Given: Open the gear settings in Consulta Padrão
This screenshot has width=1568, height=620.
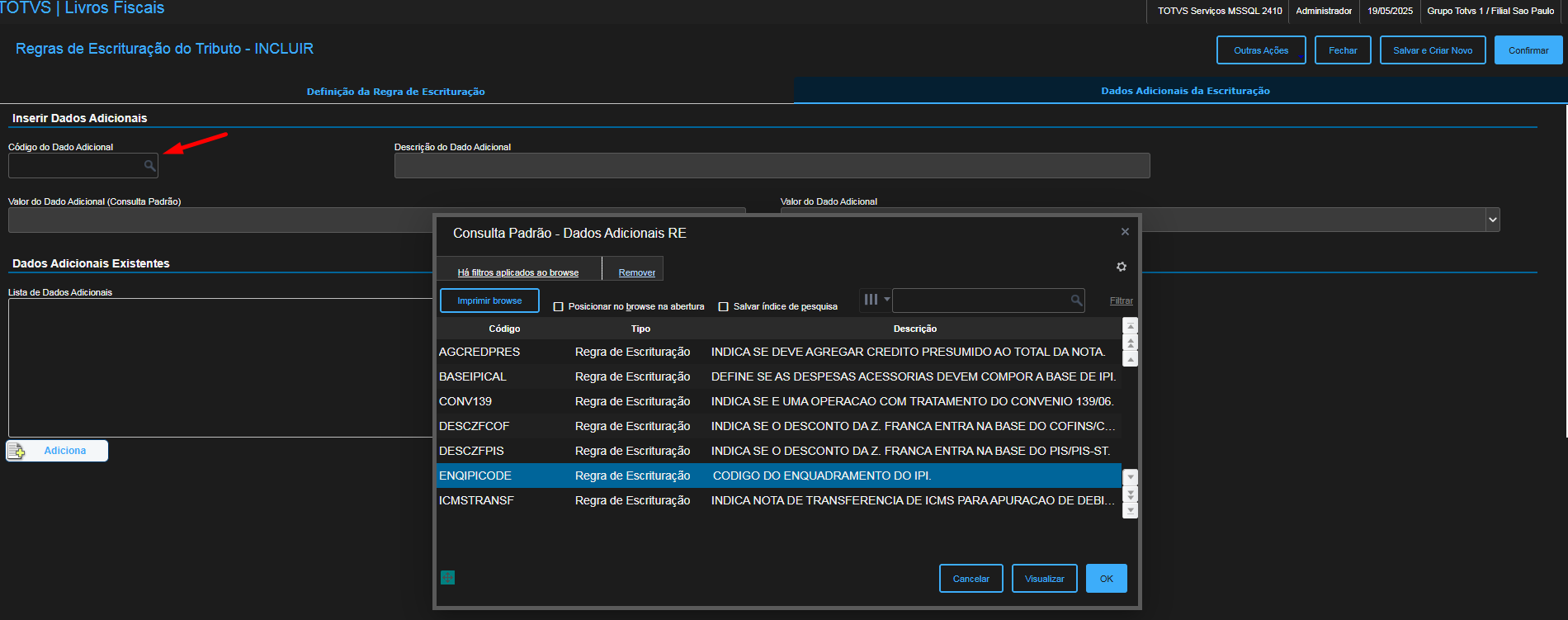Looking at the screenshot, I should [1122, 267].
